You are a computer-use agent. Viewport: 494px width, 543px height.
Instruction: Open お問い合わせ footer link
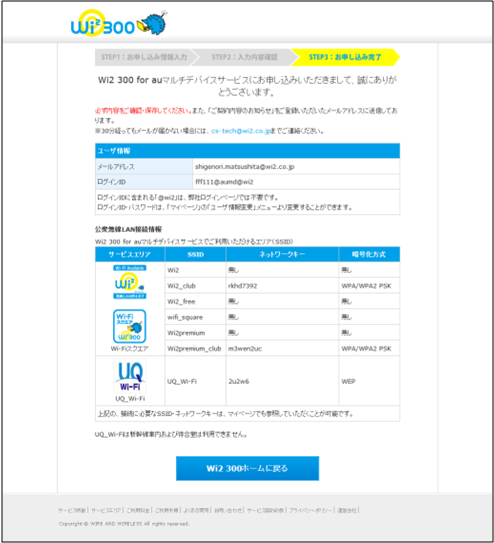coord(228,510)
